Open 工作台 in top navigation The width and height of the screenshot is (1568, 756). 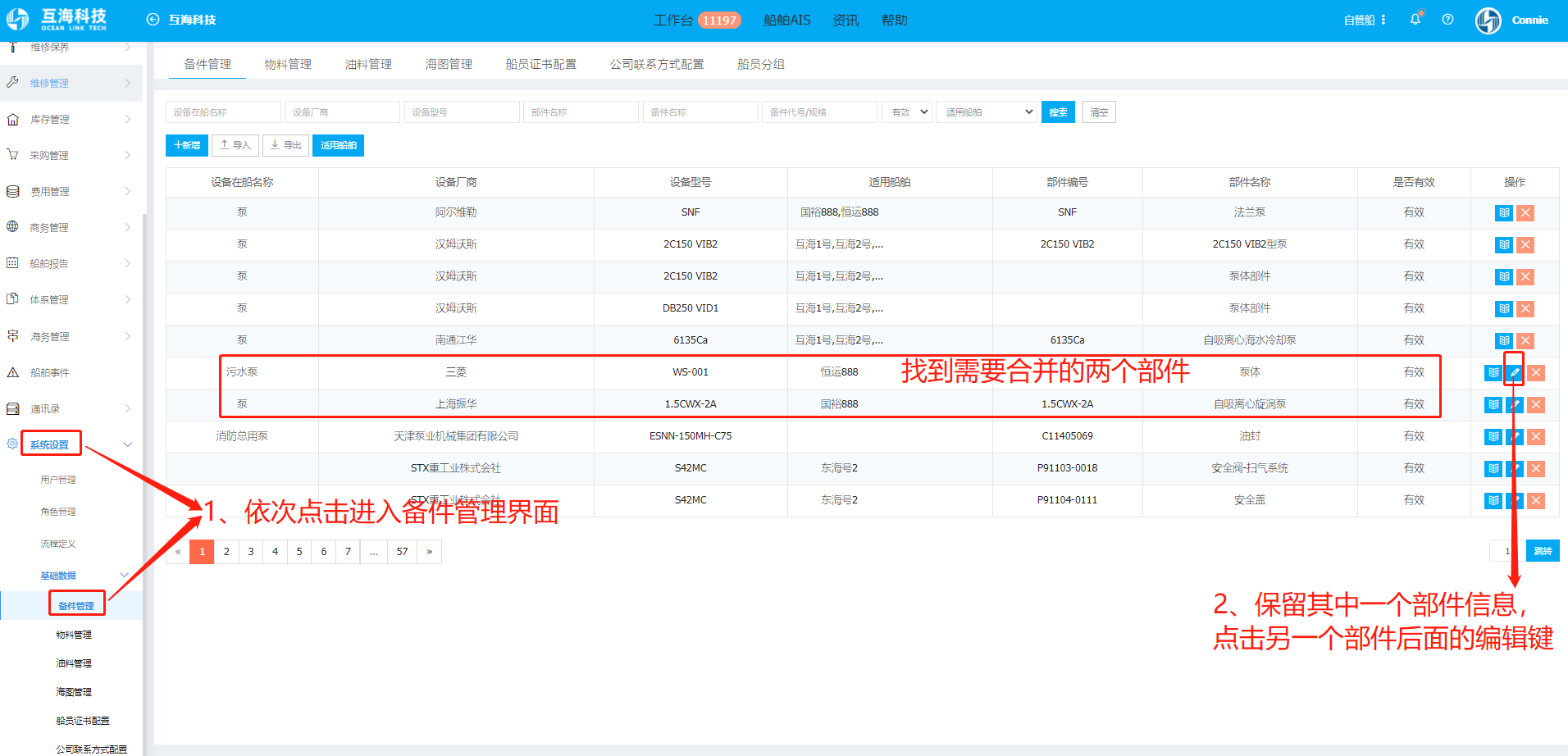pos(673,20)
